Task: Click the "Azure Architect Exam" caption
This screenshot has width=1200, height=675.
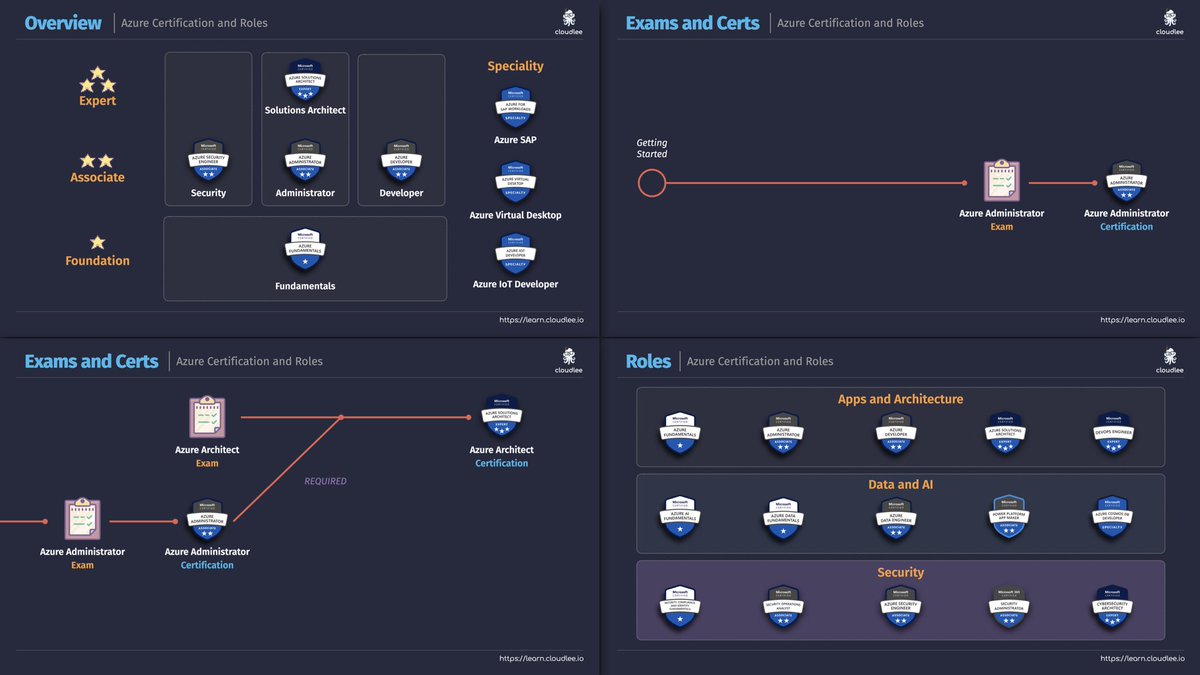Action: pos(207,456)
